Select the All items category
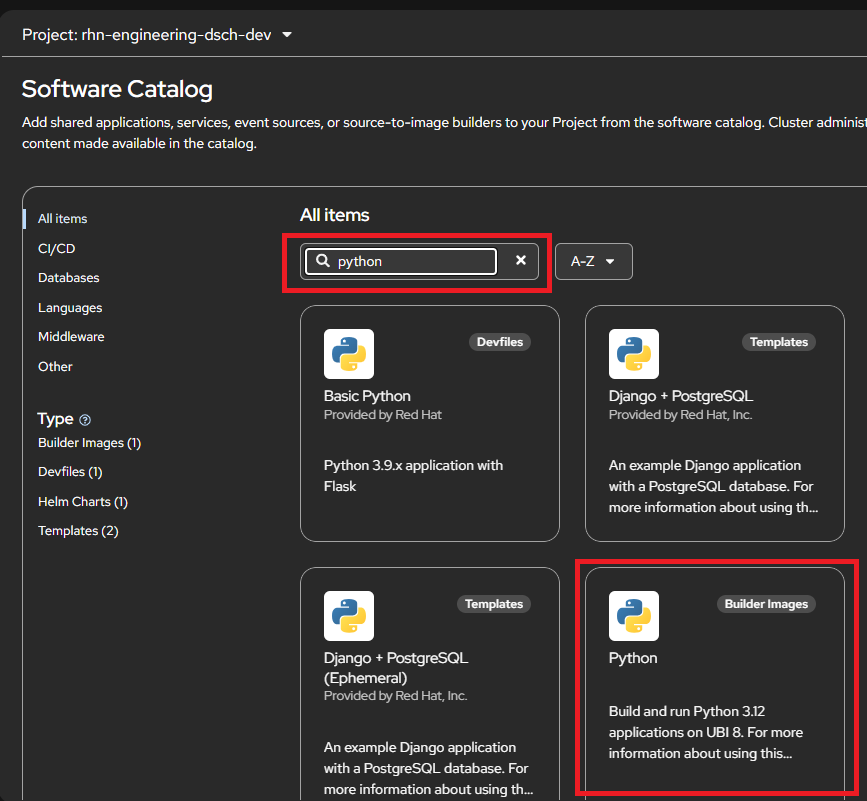Viewport: 867px width, 801px height. click(x=62, y=219)
